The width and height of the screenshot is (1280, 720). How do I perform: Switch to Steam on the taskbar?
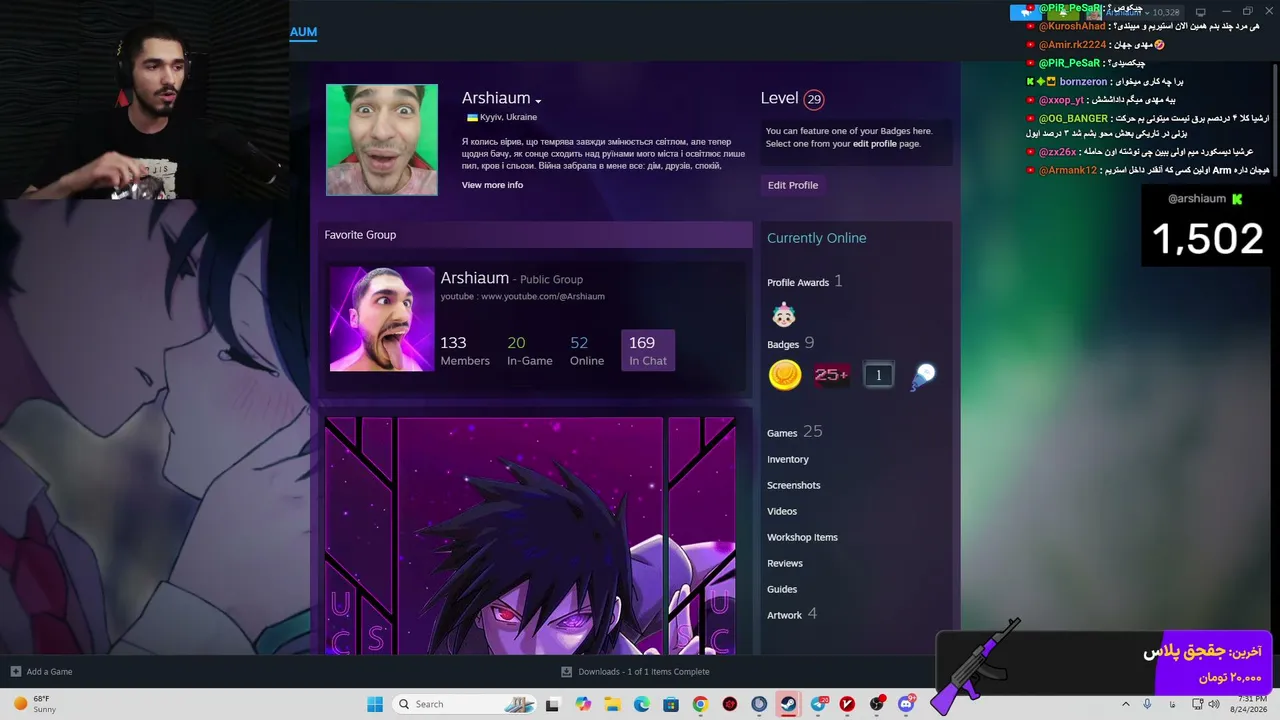pos(788,704)
